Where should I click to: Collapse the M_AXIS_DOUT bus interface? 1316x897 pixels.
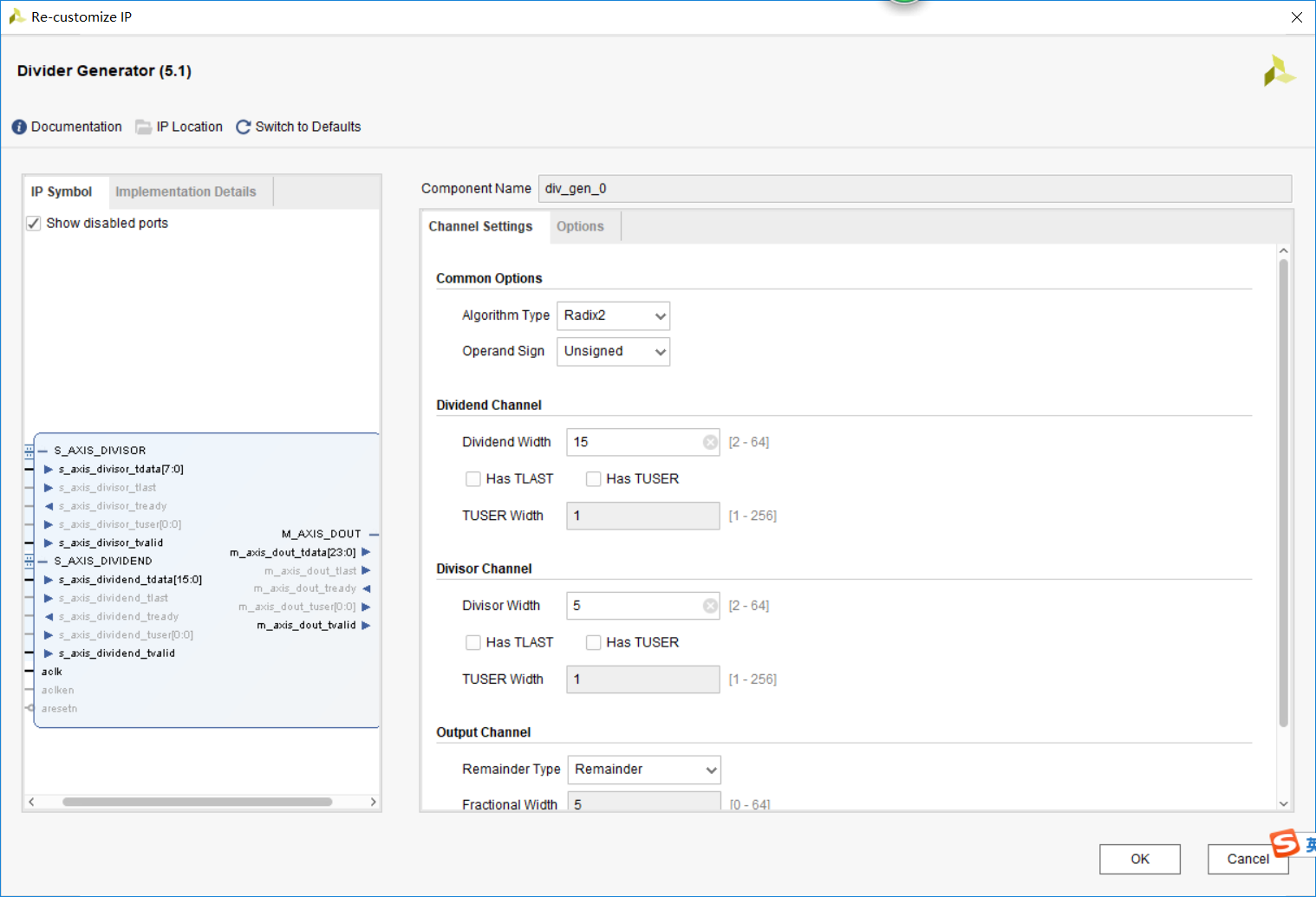[374, 534]
